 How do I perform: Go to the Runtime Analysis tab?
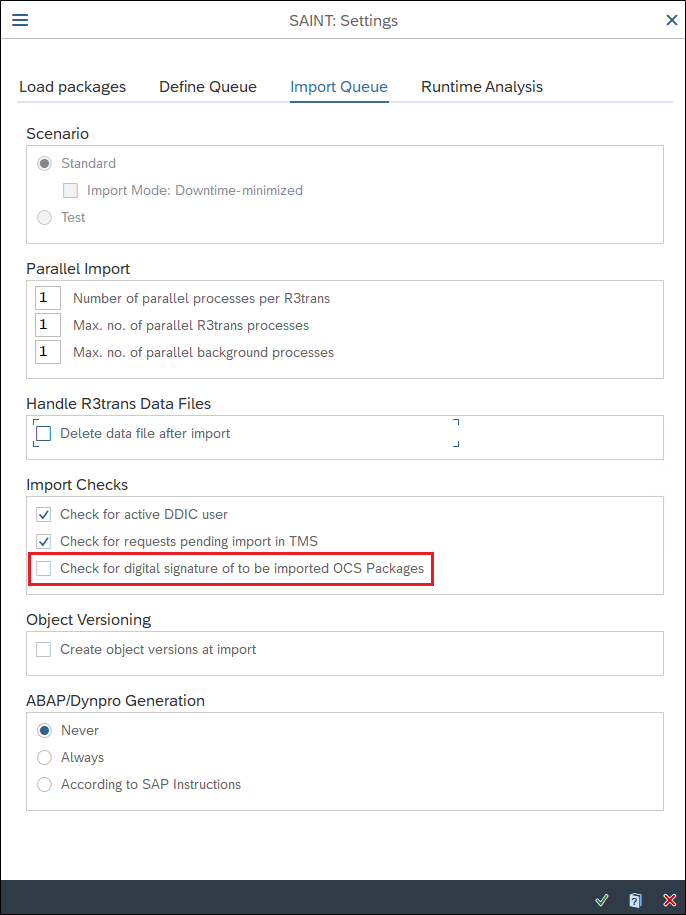click(482, 87)
